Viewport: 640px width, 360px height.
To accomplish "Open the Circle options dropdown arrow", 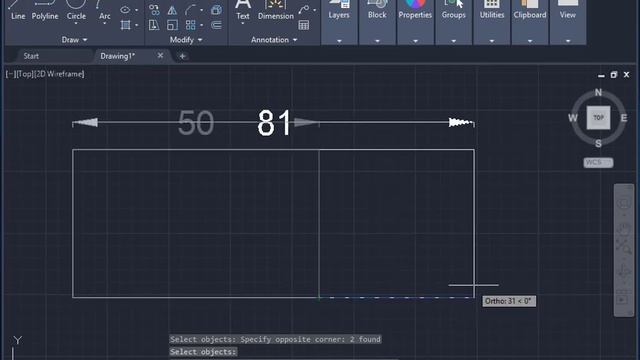I will point(76,24).
